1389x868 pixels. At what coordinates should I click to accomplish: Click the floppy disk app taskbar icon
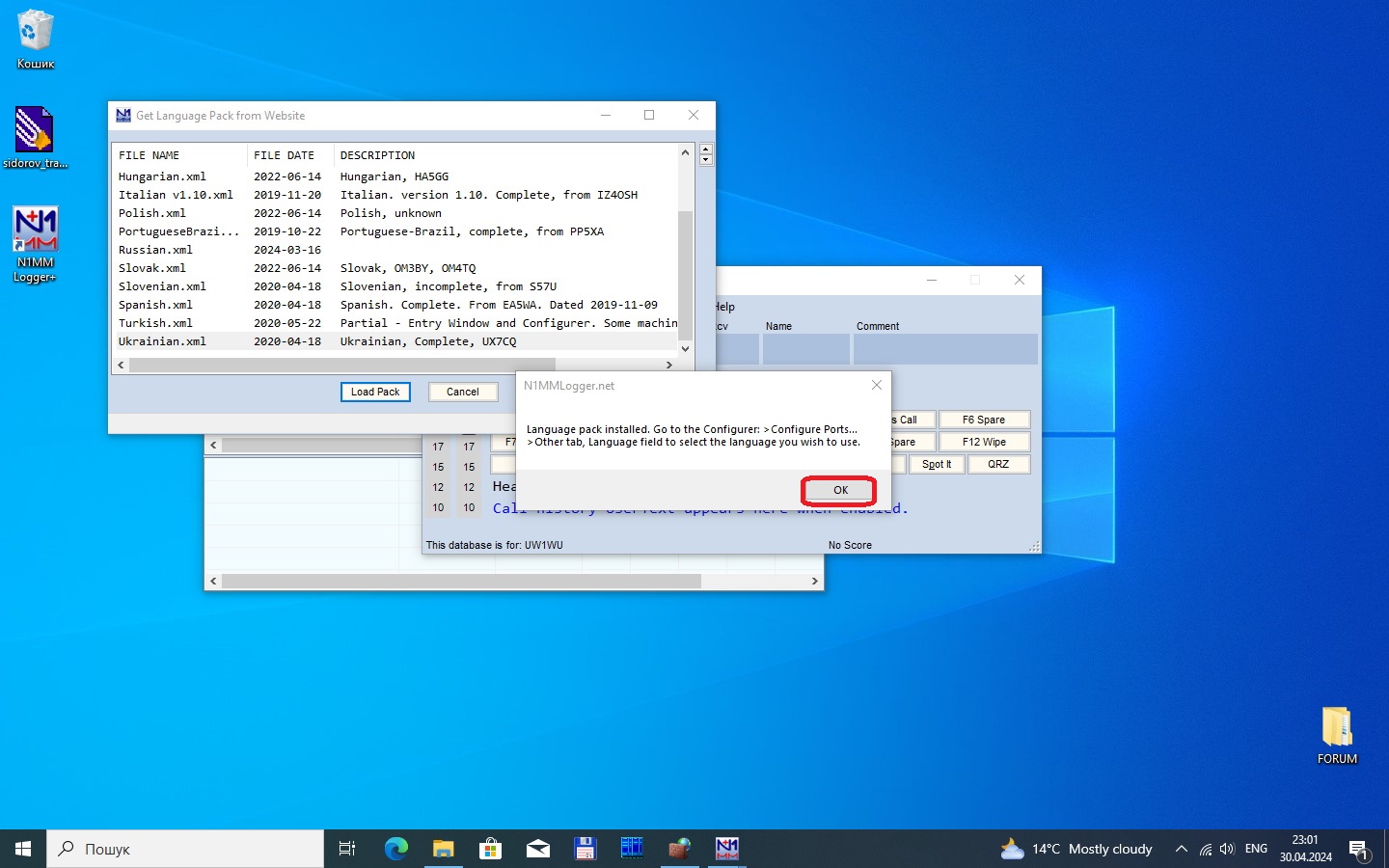coord(585,849)
